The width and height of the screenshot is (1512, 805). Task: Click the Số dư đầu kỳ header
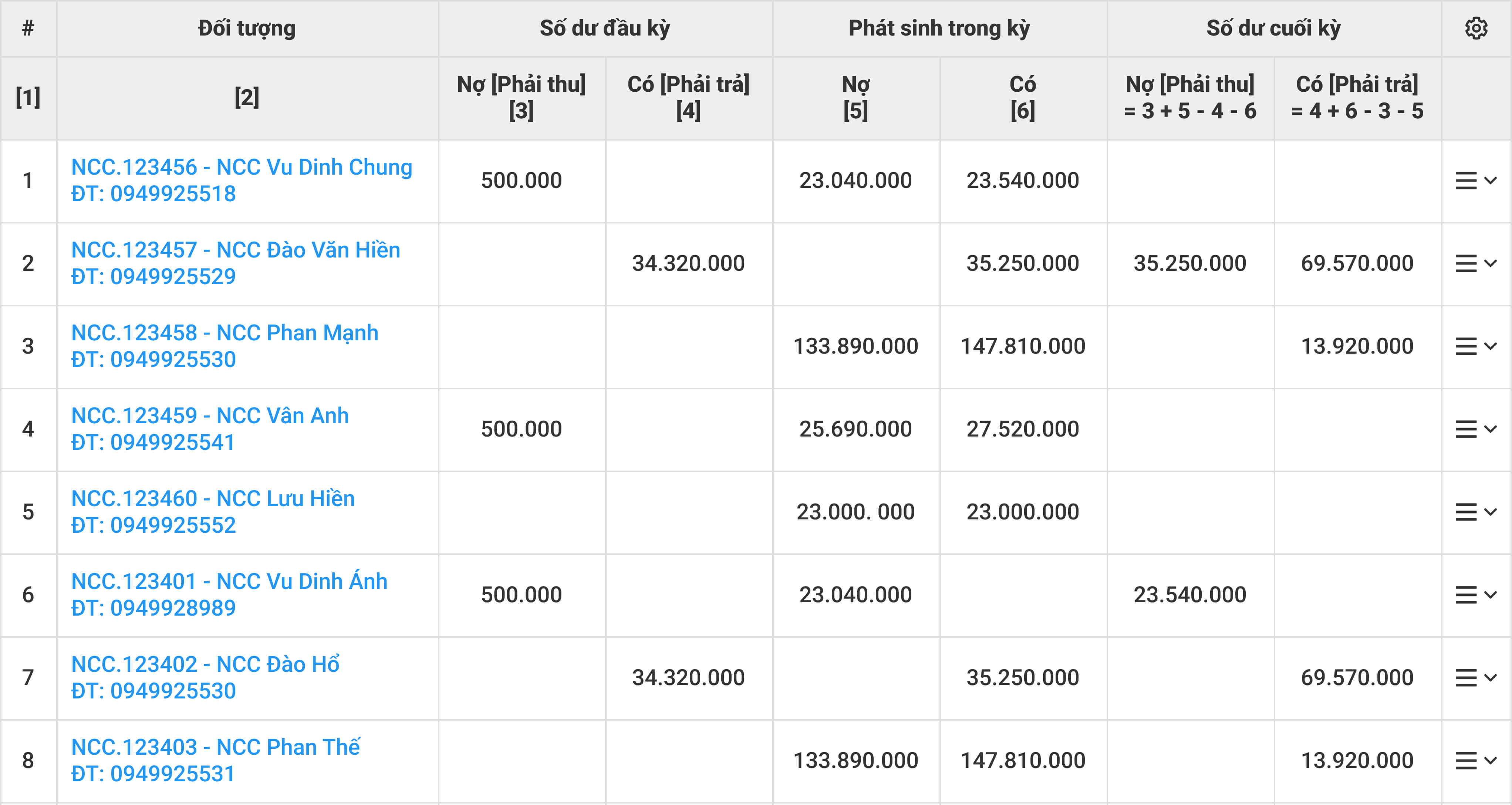[605, 28]
